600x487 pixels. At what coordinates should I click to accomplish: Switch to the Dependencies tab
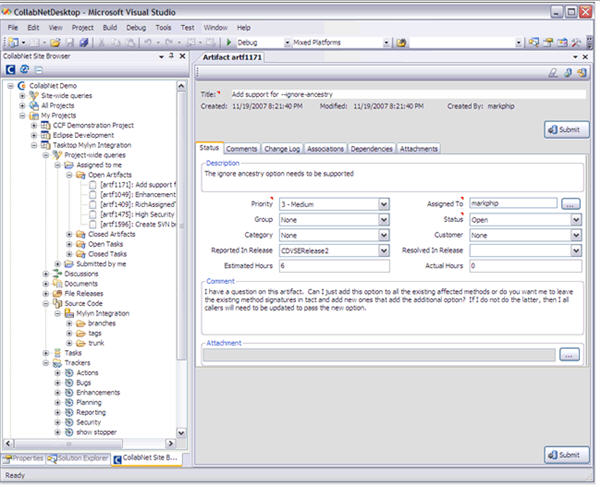372,149
